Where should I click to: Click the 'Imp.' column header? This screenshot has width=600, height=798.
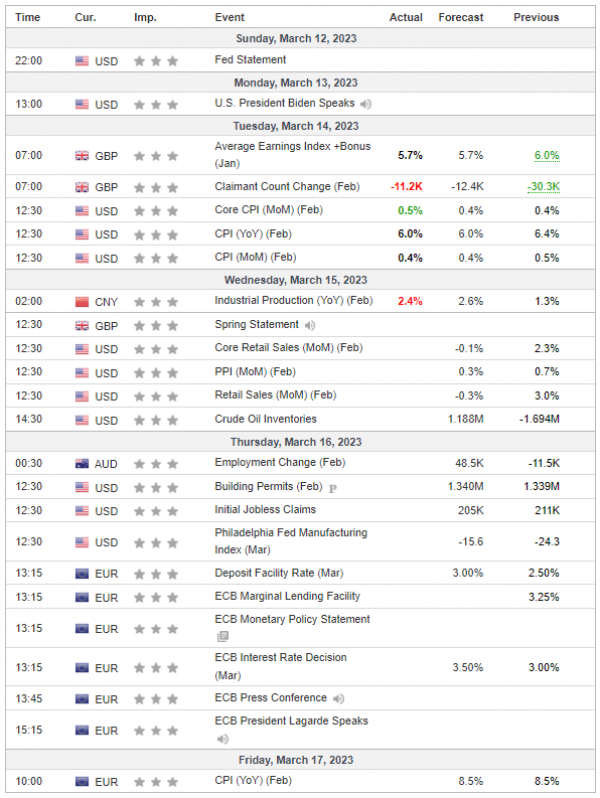coord(145,17)
